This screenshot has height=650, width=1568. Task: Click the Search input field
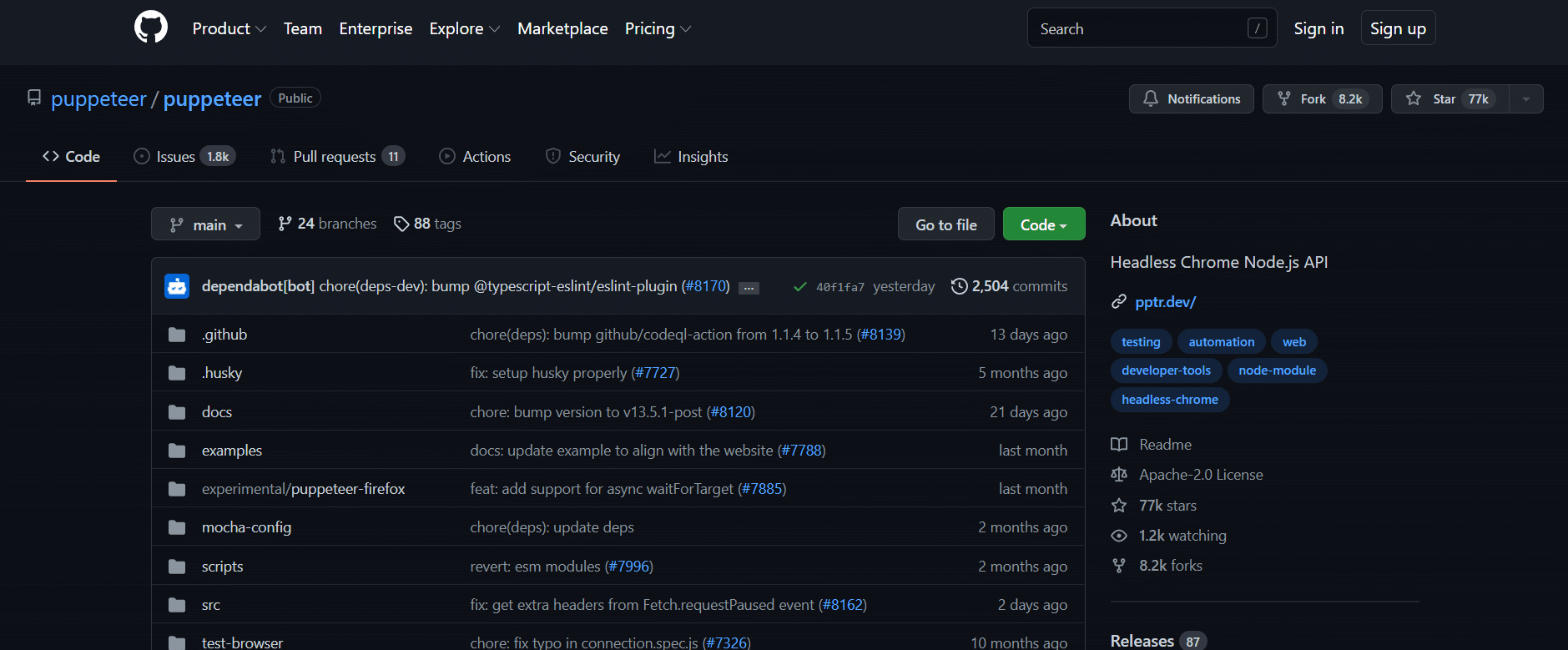[x=1152, y=28]
